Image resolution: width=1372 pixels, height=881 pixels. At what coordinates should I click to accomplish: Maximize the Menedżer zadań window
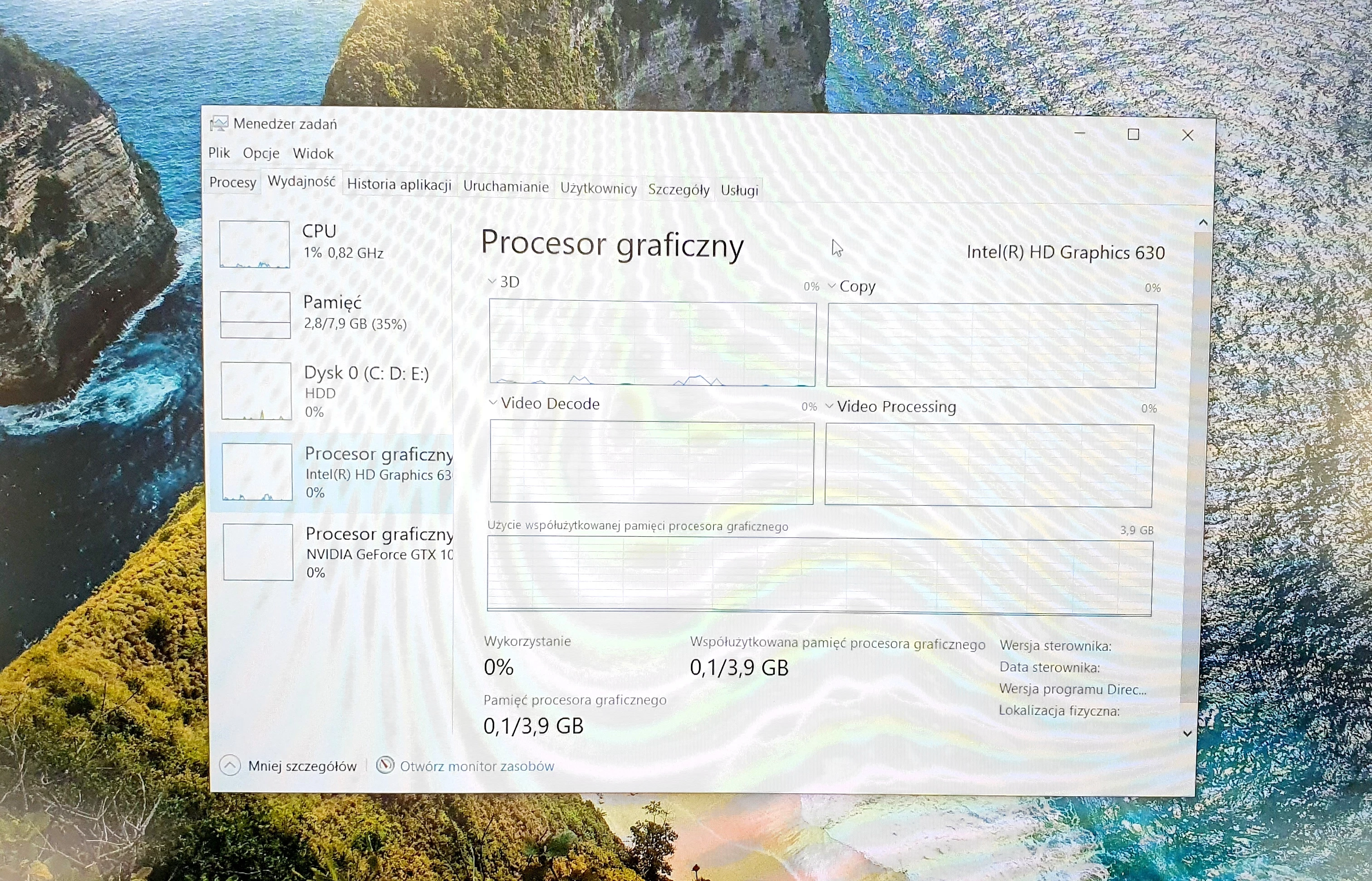1133,134
